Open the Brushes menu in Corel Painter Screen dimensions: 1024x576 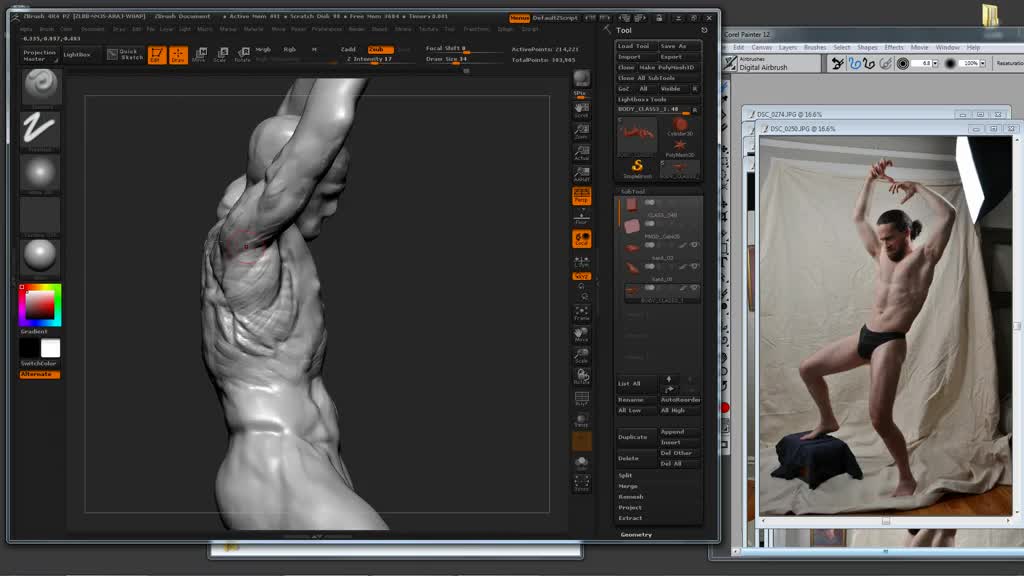pos(814,48)
